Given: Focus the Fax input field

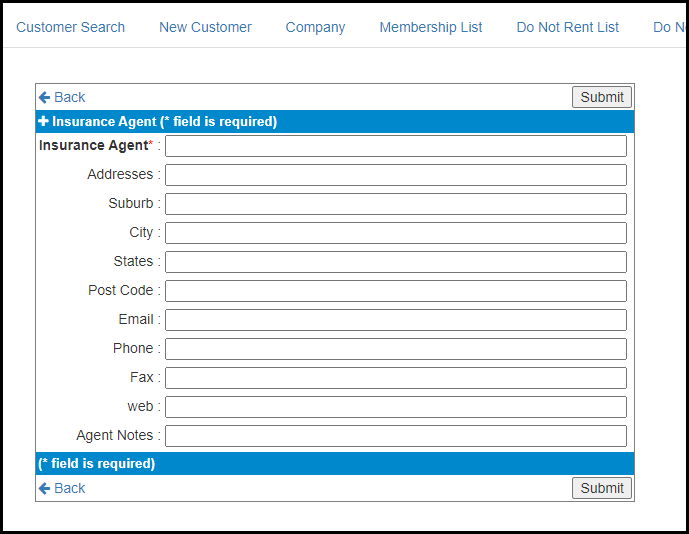Looking at the screenshot, I should pyautogui.click(x=396, y=378).
